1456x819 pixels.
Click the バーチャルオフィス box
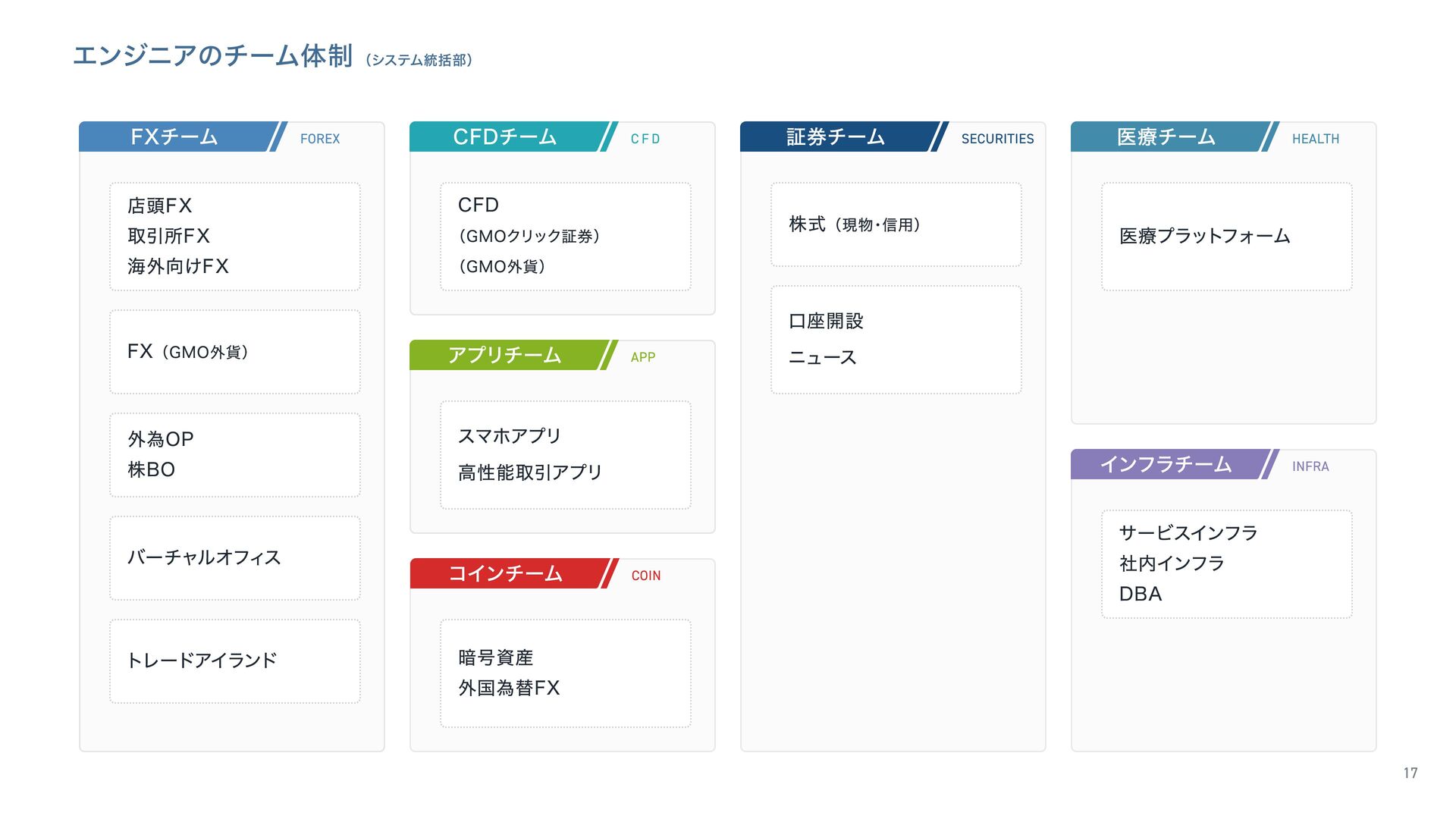(234, 558)
